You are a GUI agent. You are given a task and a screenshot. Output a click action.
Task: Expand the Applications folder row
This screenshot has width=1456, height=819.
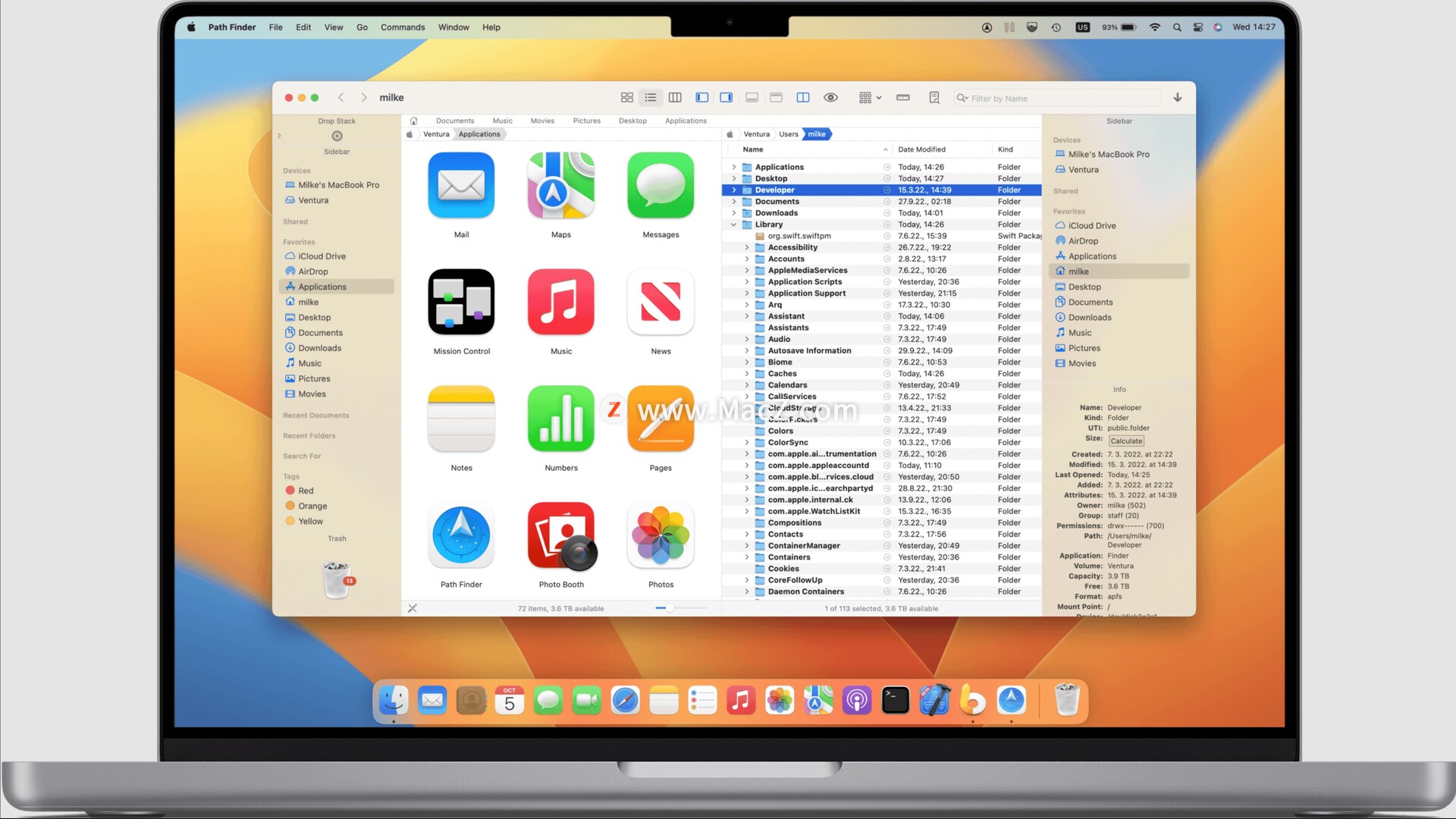coord(733,167)
